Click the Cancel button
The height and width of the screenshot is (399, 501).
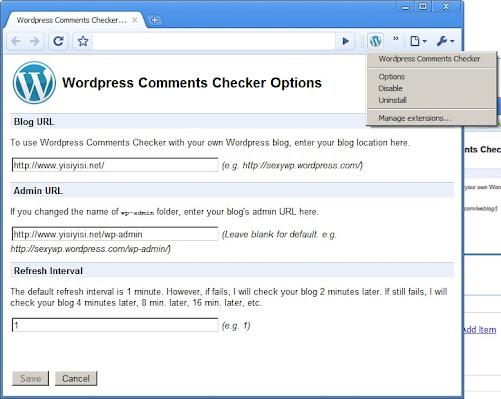pos(76,379)
